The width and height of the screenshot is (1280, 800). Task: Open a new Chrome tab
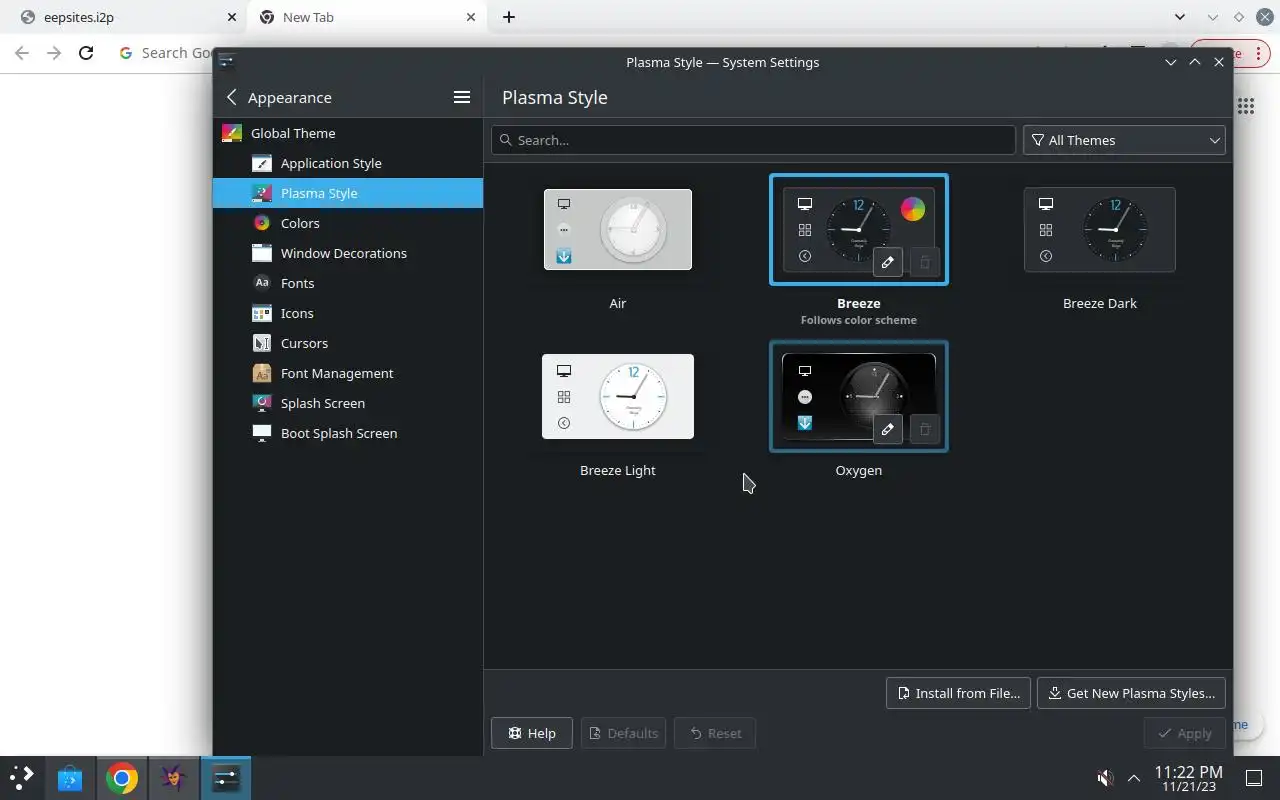coord(508,17)
